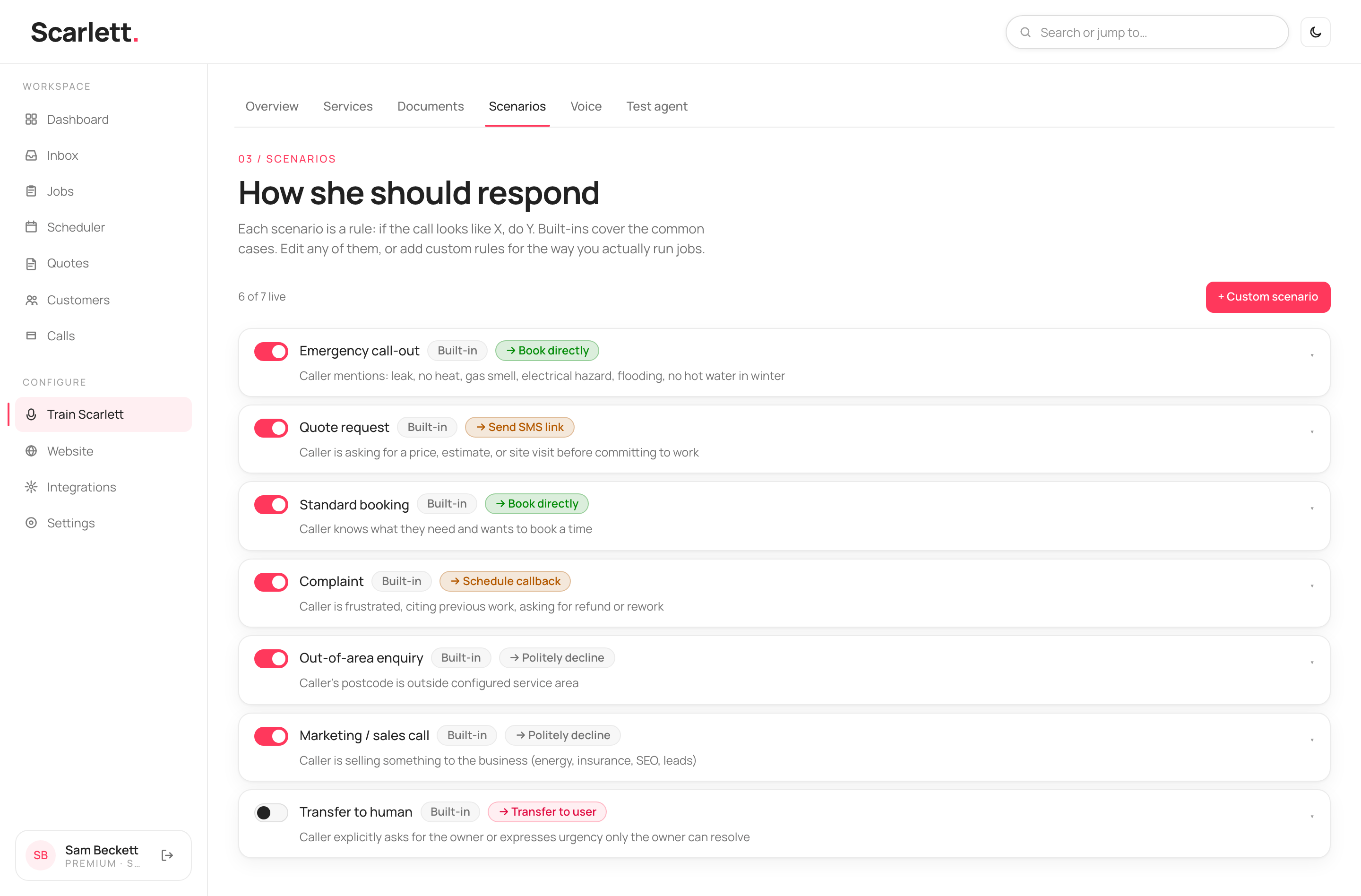Open Jobs in the sidebar
This screenshot has height=896, width=1361.
coord(103,191)
